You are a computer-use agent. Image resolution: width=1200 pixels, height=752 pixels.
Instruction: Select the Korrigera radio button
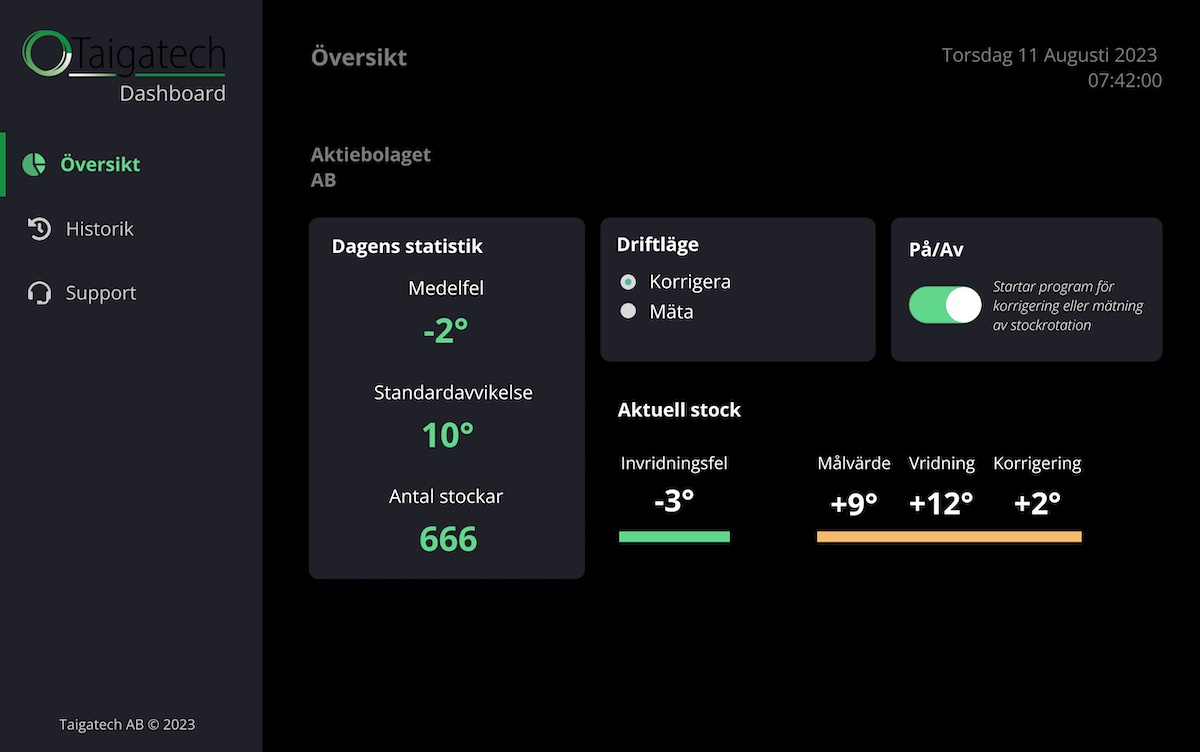coord(628,282)
